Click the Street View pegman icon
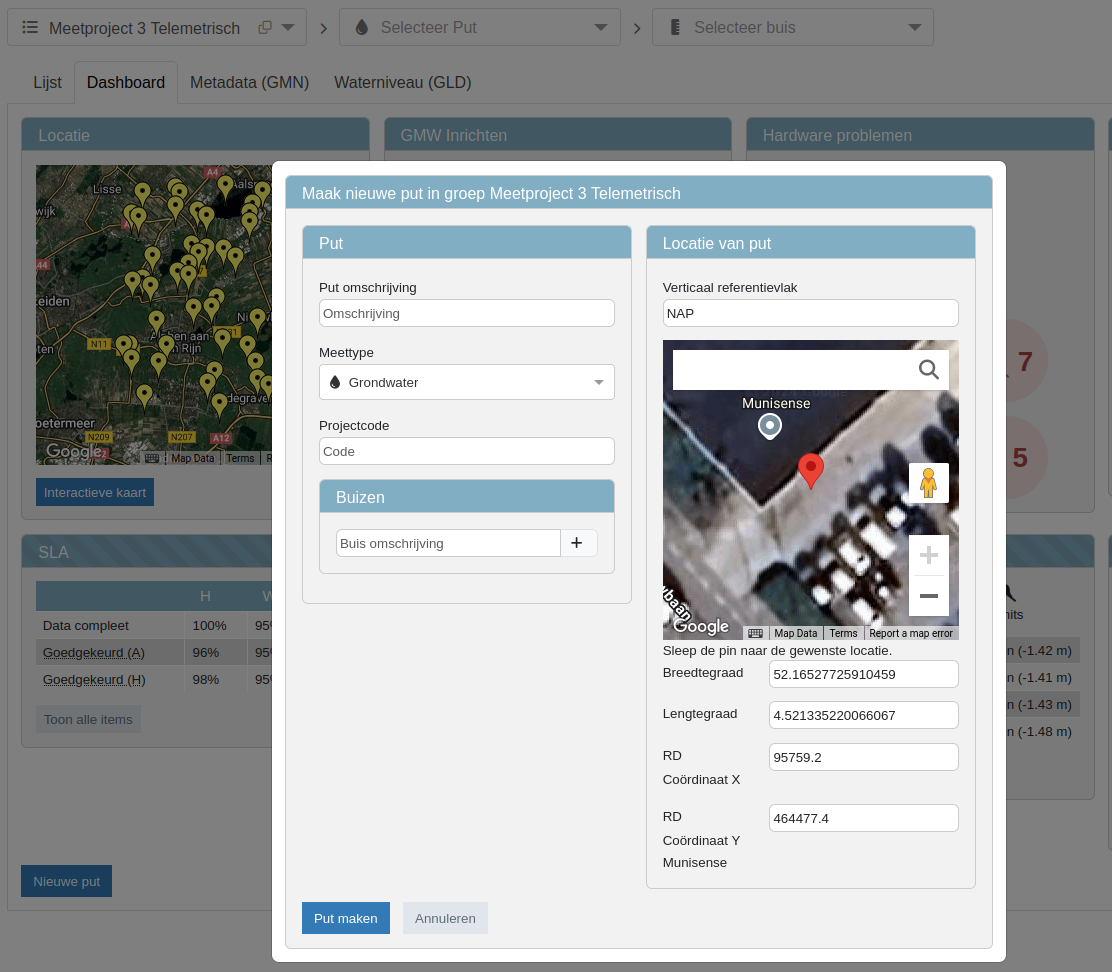This screenshot has width=1112, height=972. click(x=928, y=483)
